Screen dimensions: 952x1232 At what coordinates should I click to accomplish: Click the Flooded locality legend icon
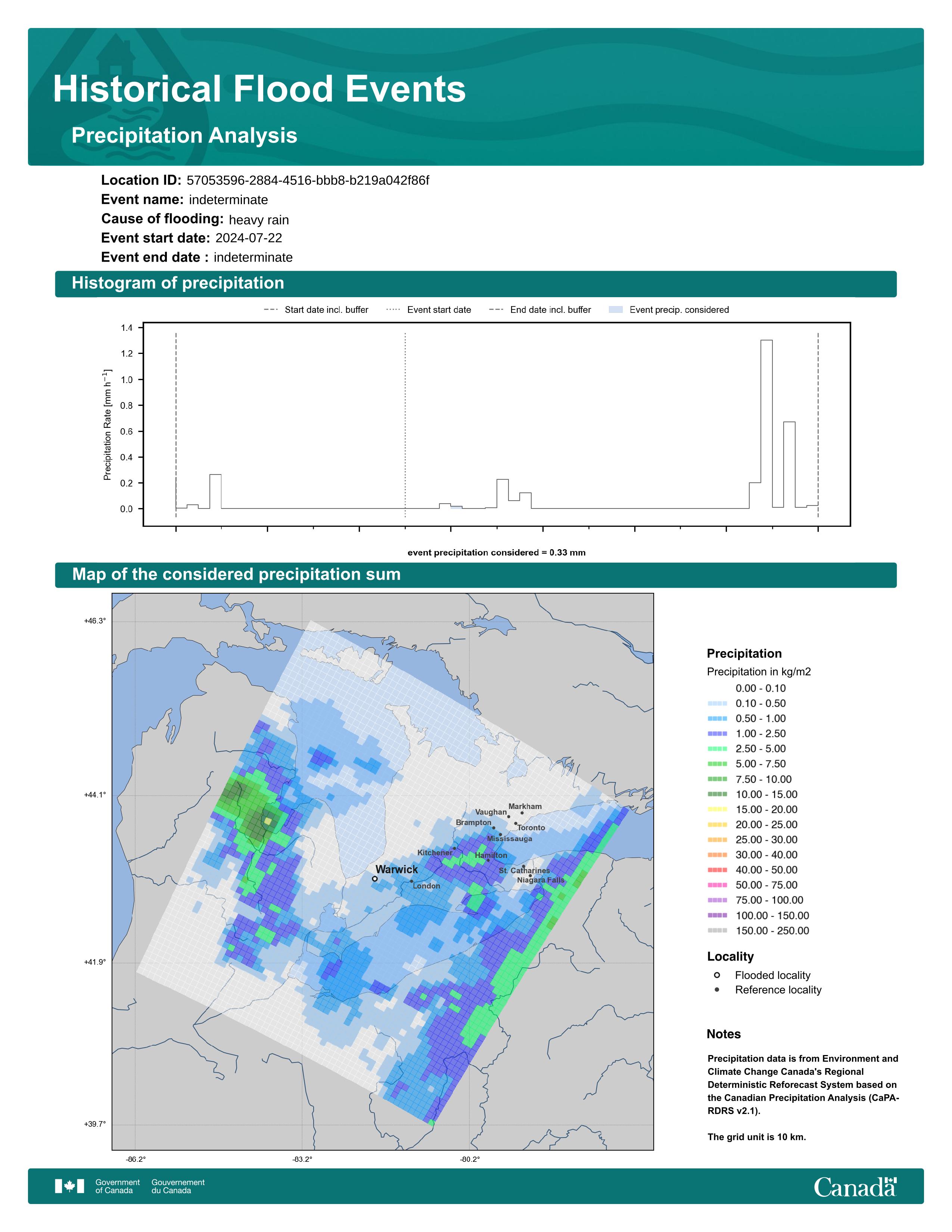click(717, 975)
